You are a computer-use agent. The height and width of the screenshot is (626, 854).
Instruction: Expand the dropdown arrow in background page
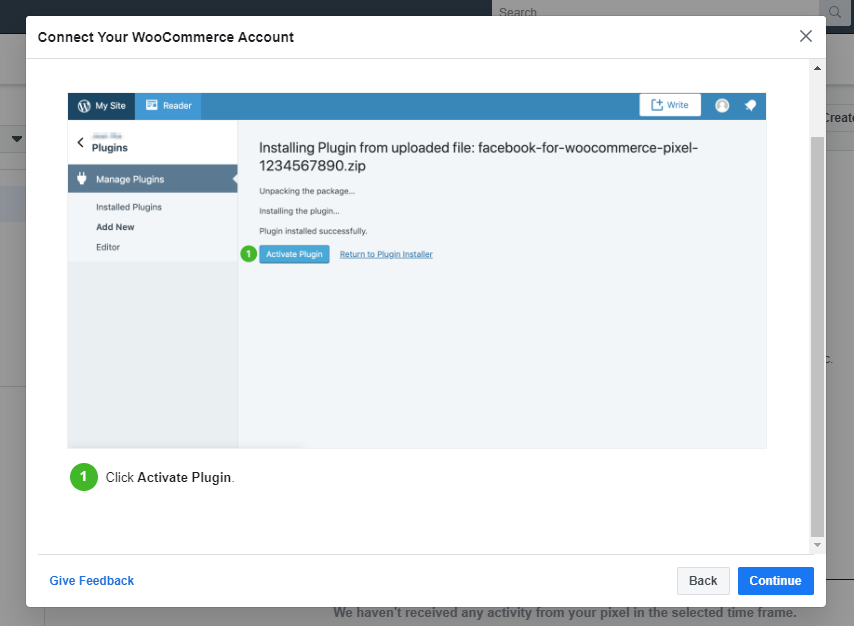click(17, 139)
